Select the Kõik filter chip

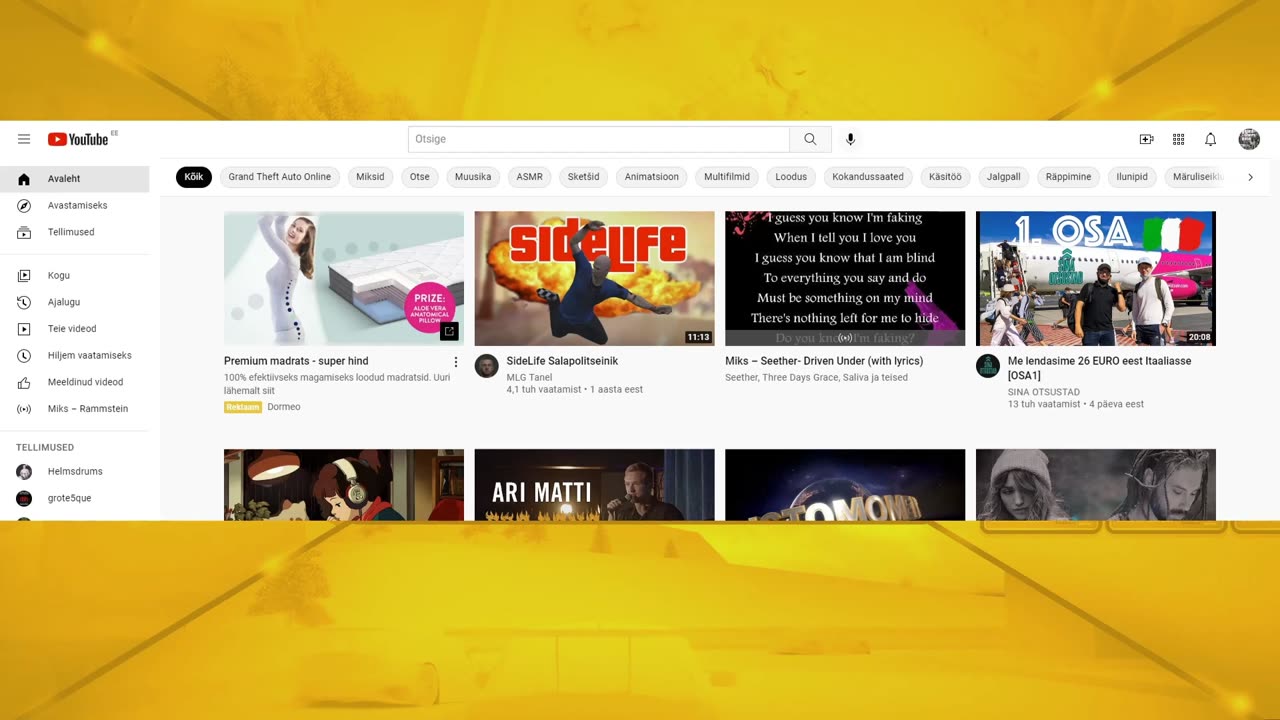point(194,177)
